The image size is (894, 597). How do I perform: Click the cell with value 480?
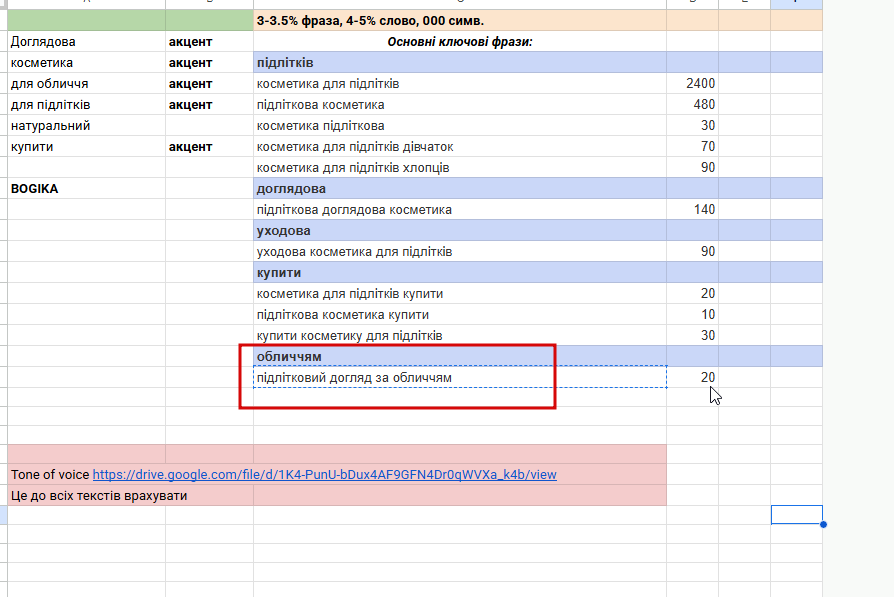pos(692,105)
